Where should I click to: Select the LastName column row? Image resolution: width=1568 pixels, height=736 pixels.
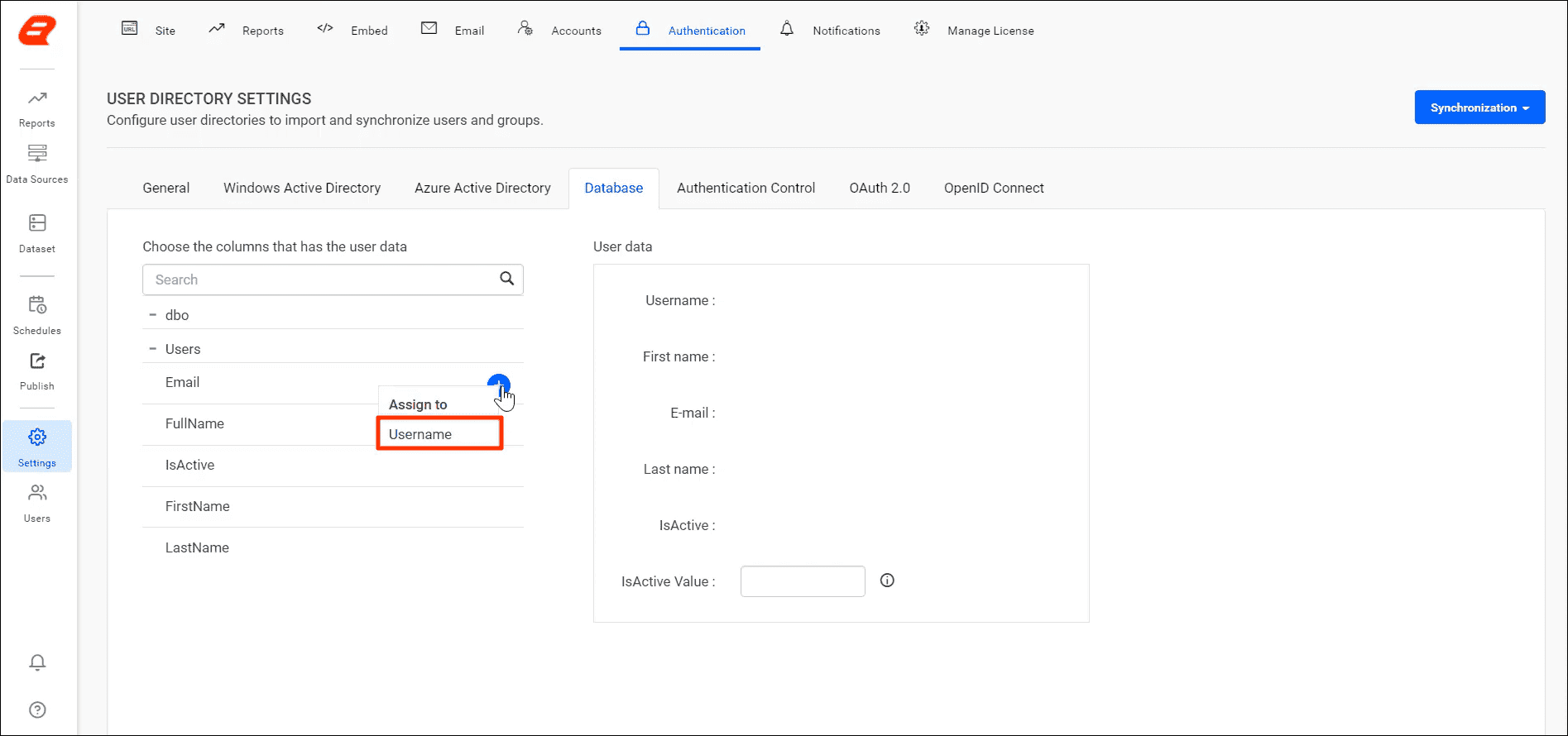point(333,548)
